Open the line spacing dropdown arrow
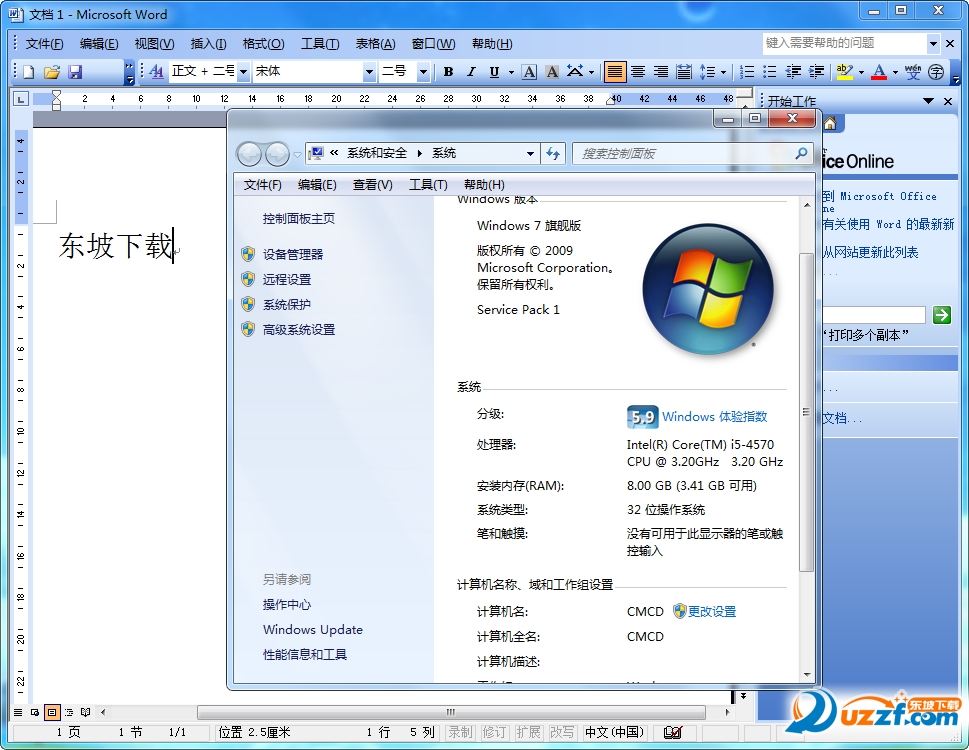Screen dimensions: 969x750 723,72
